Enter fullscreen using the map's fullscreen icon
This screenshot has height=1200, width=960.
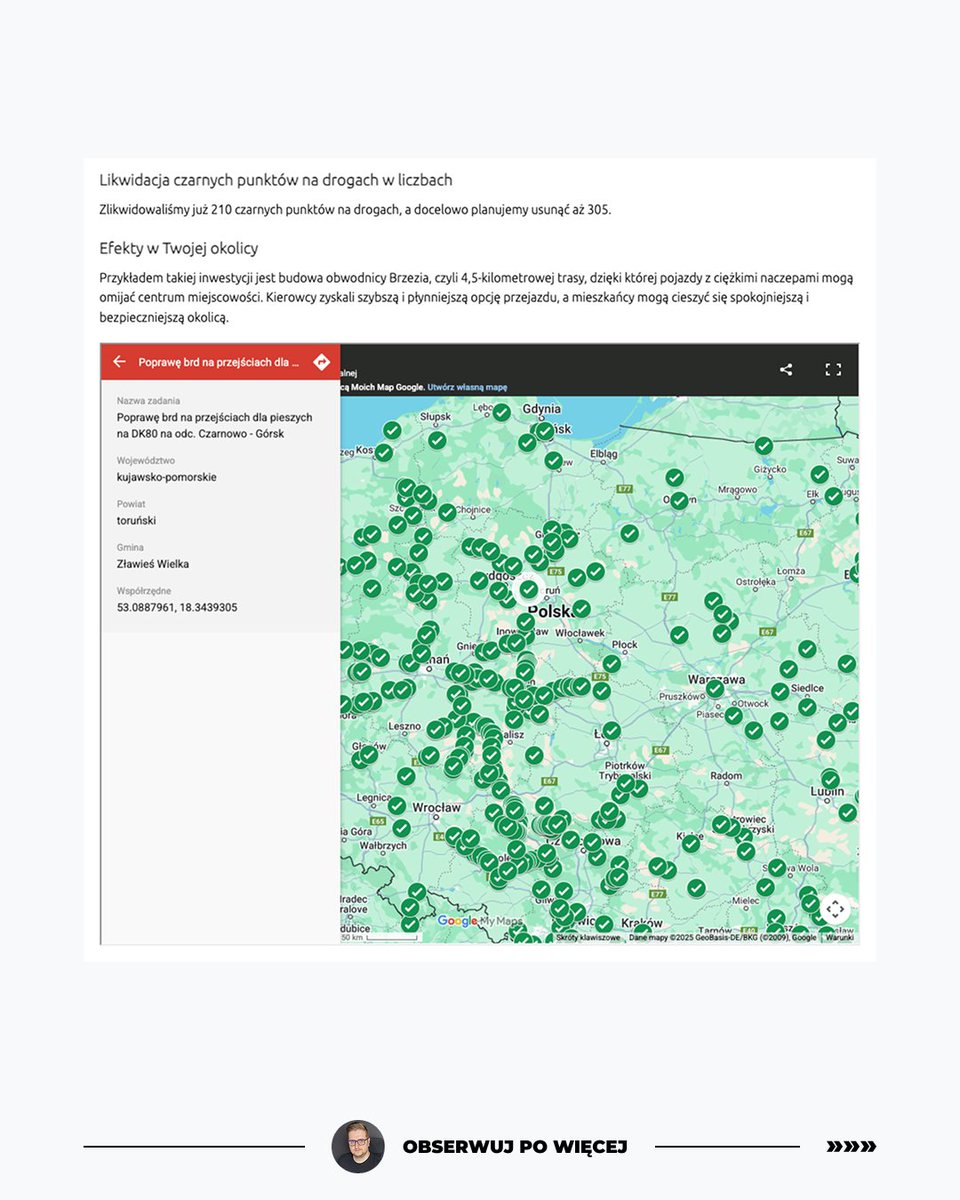pyautogui.click(x=834, y=369)
